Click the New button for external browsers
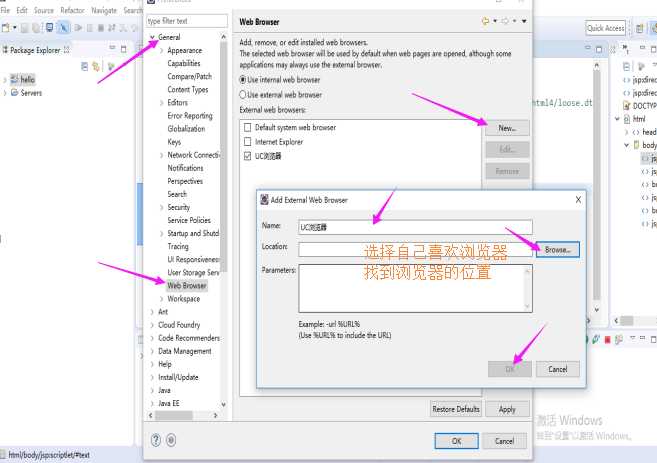 [x=507, y=128]
